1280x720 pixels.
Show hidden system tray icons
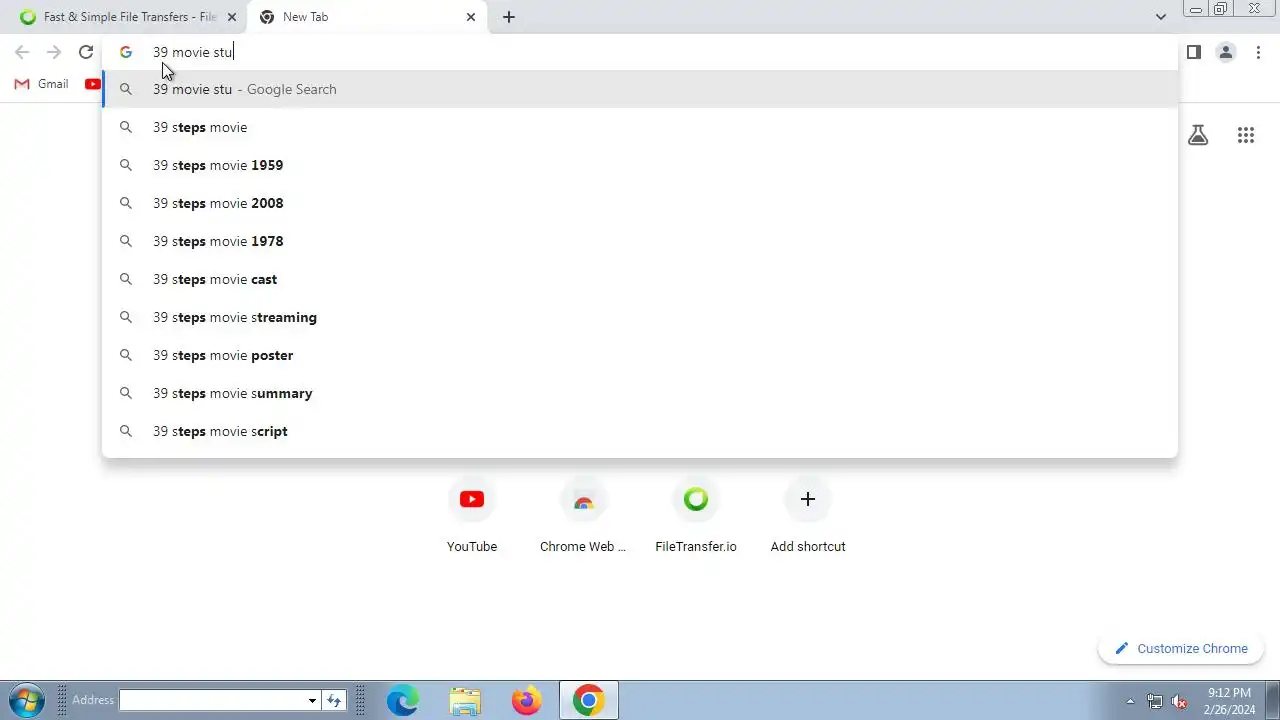coord(1130,701)
